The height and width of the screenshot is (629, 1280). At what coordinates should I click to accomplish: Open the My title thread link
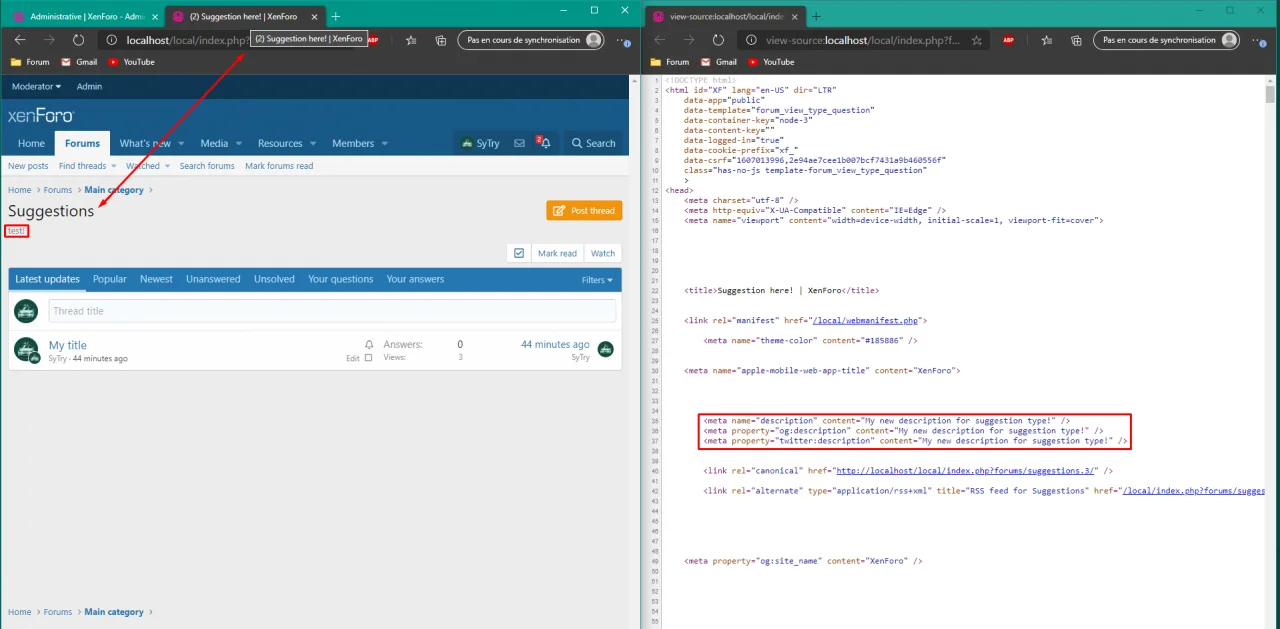(x=68, y=345)
